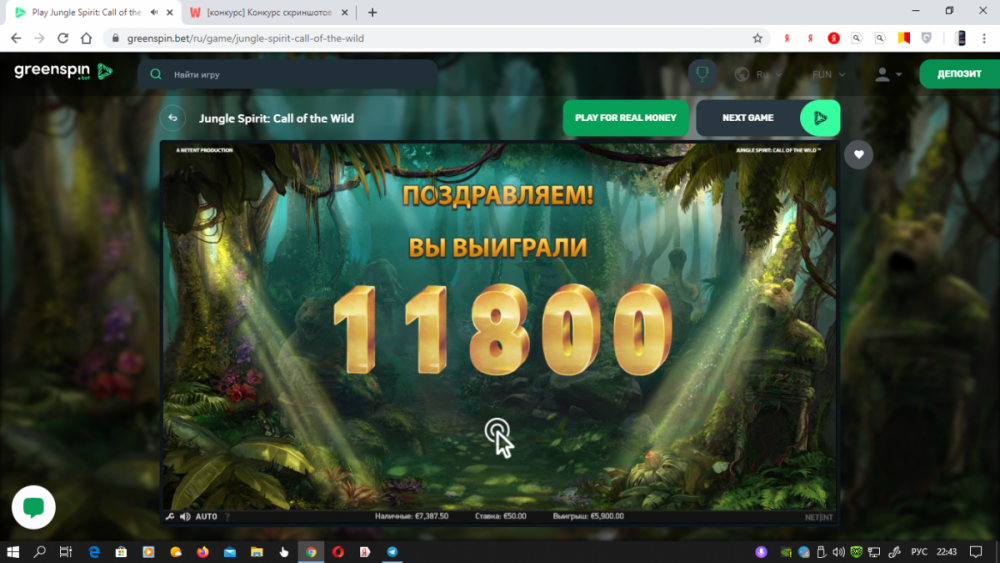Image resolution: width=1000 pixels, height=563 pixels.
Task: Open game settings wrench icon
Action: point(170,516)
